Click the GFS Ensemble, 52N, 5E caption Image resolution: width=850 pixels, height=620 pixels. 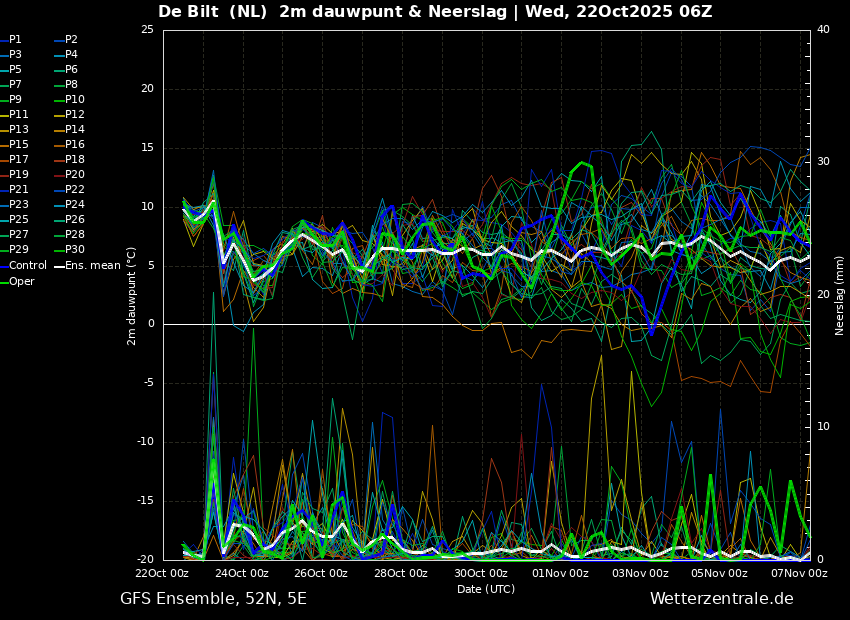(213, 598)
